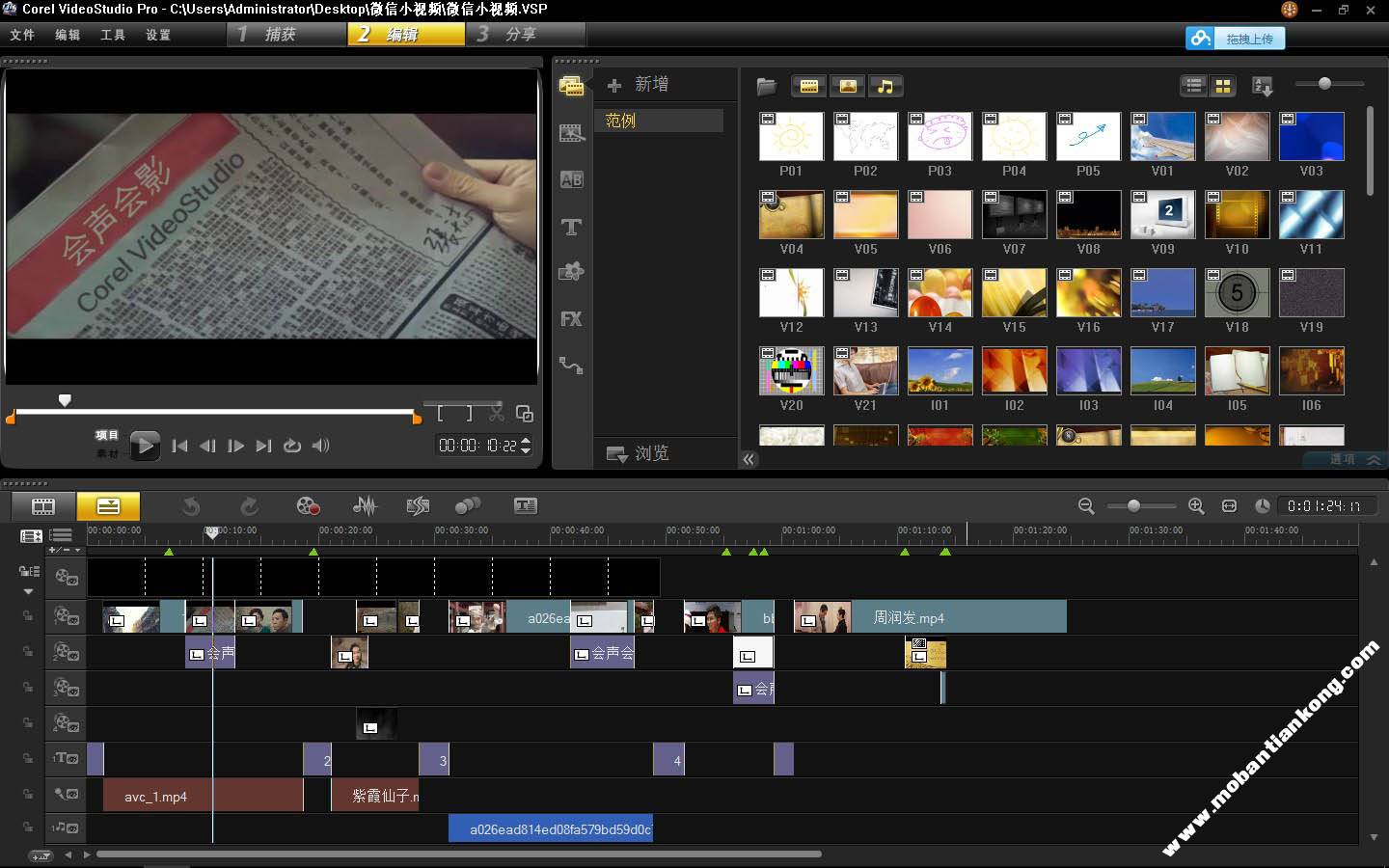Click the Redo arrow in timeline toolbar

pos(249,505)
